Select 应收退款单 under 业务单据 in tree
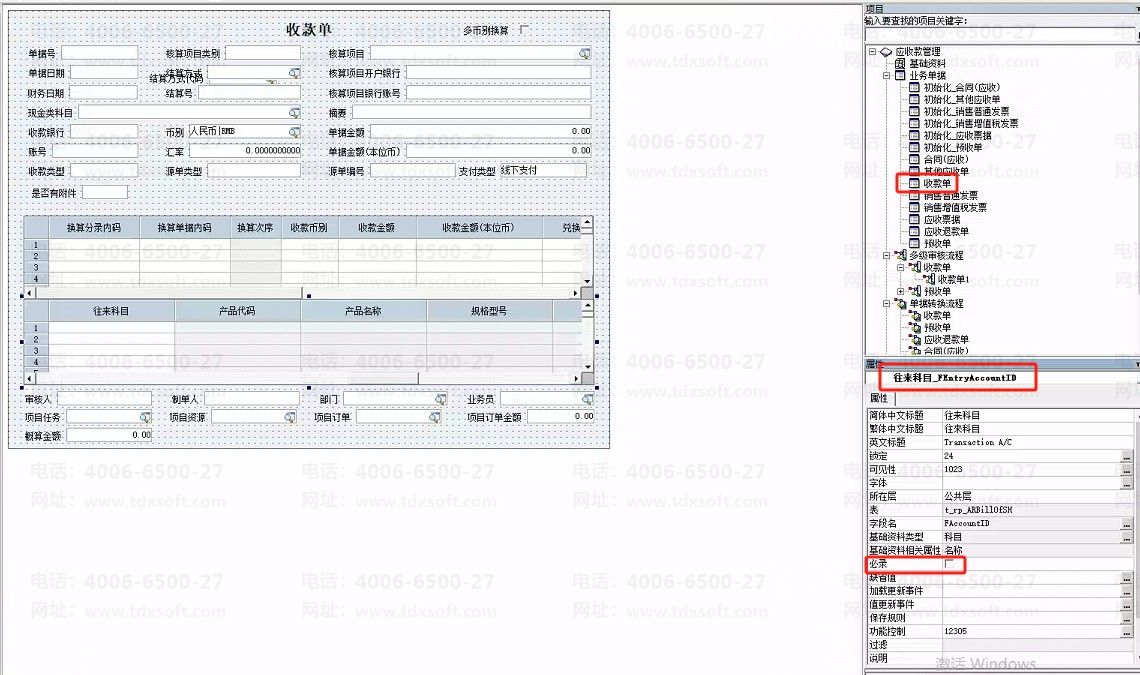Screen dimensions: 1140x675 point(945,231)
